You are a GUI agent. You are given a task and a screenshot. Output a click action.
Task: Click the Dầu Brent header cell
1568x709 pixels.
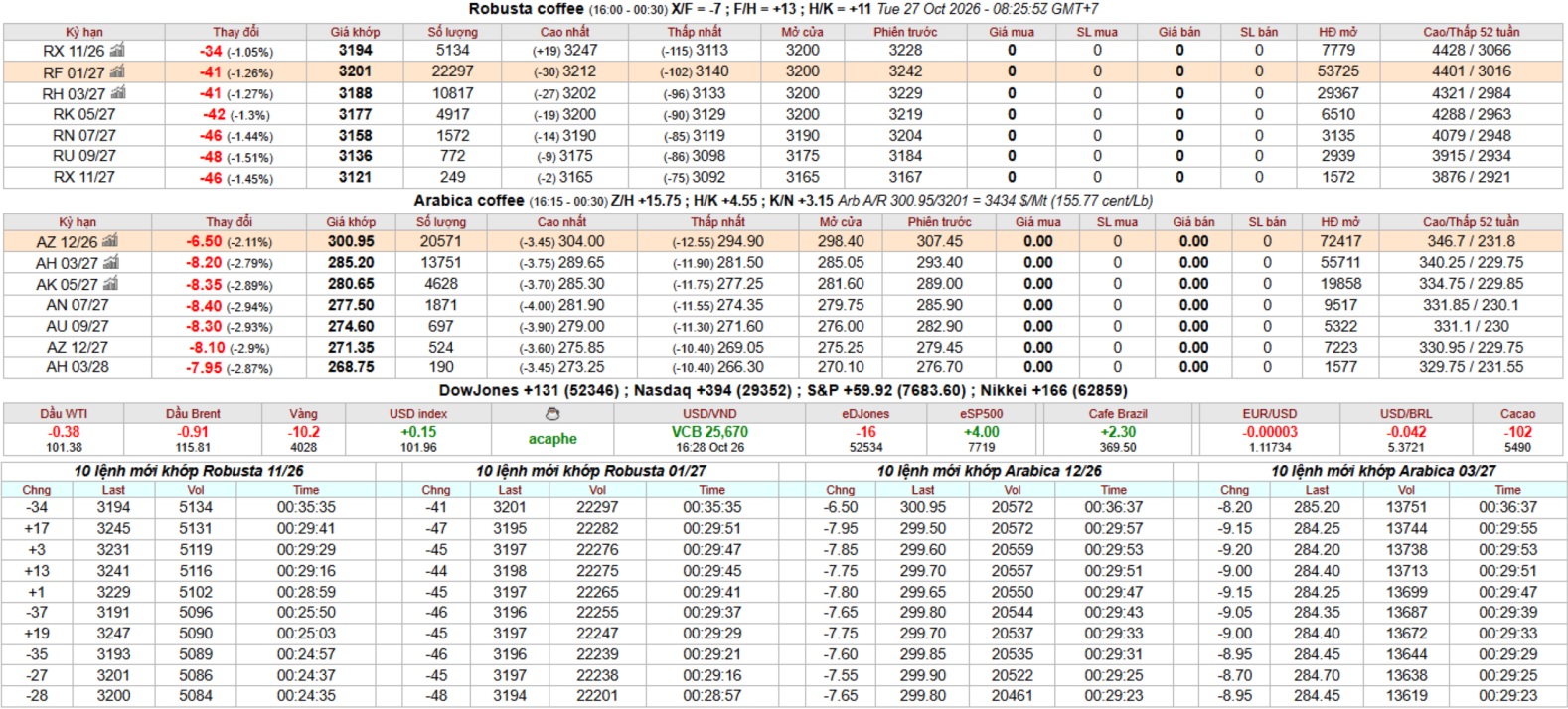193,414
